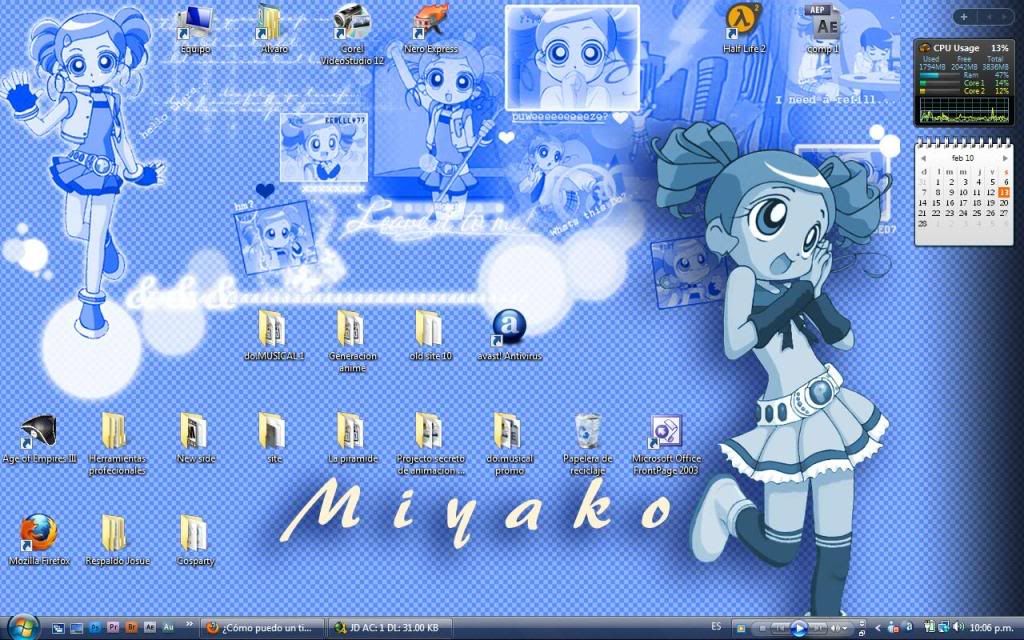The height and width of the screenshot is (640, 1024).
Task: Open the Generacion anime folder
Action: (352, 341)
